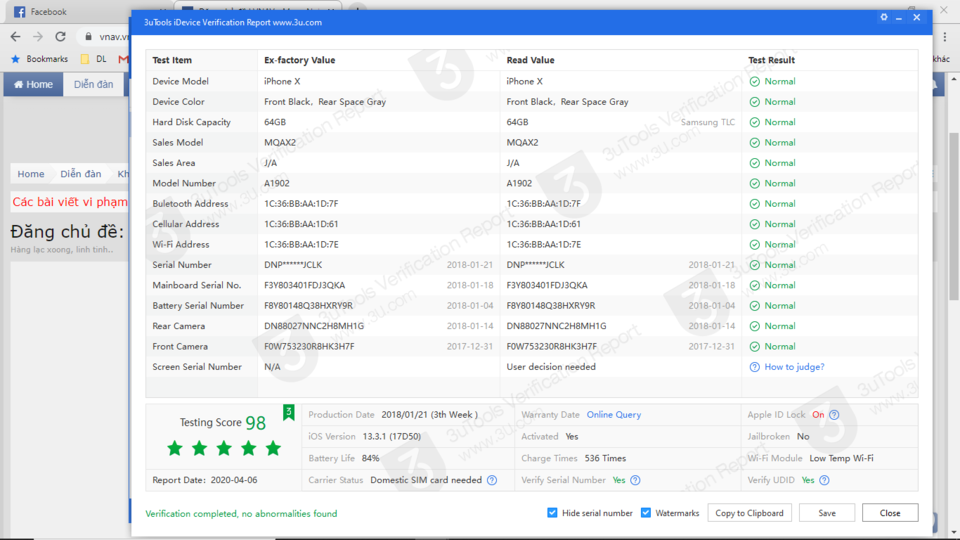Viewport: 960px width, 540px height.
Task: Click the Bookmarks star icon
Action: [x=15, y=59]
